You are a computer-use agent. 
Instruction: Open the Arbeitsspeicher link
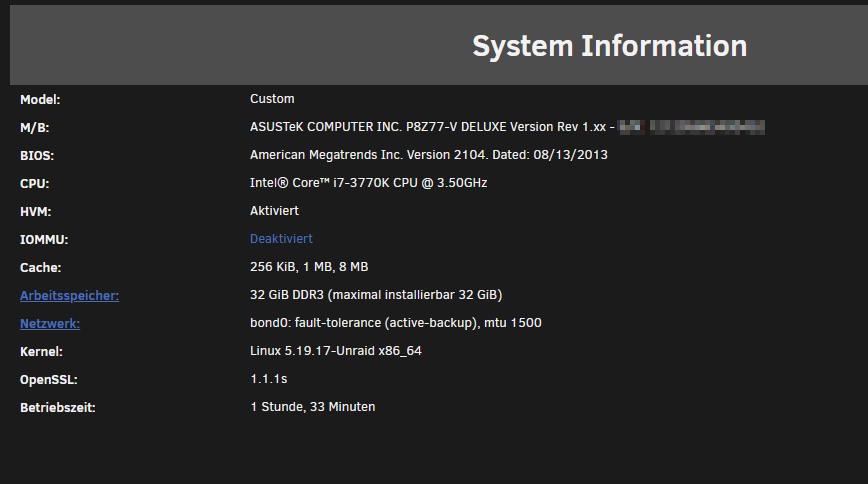(x=69, y=296)
